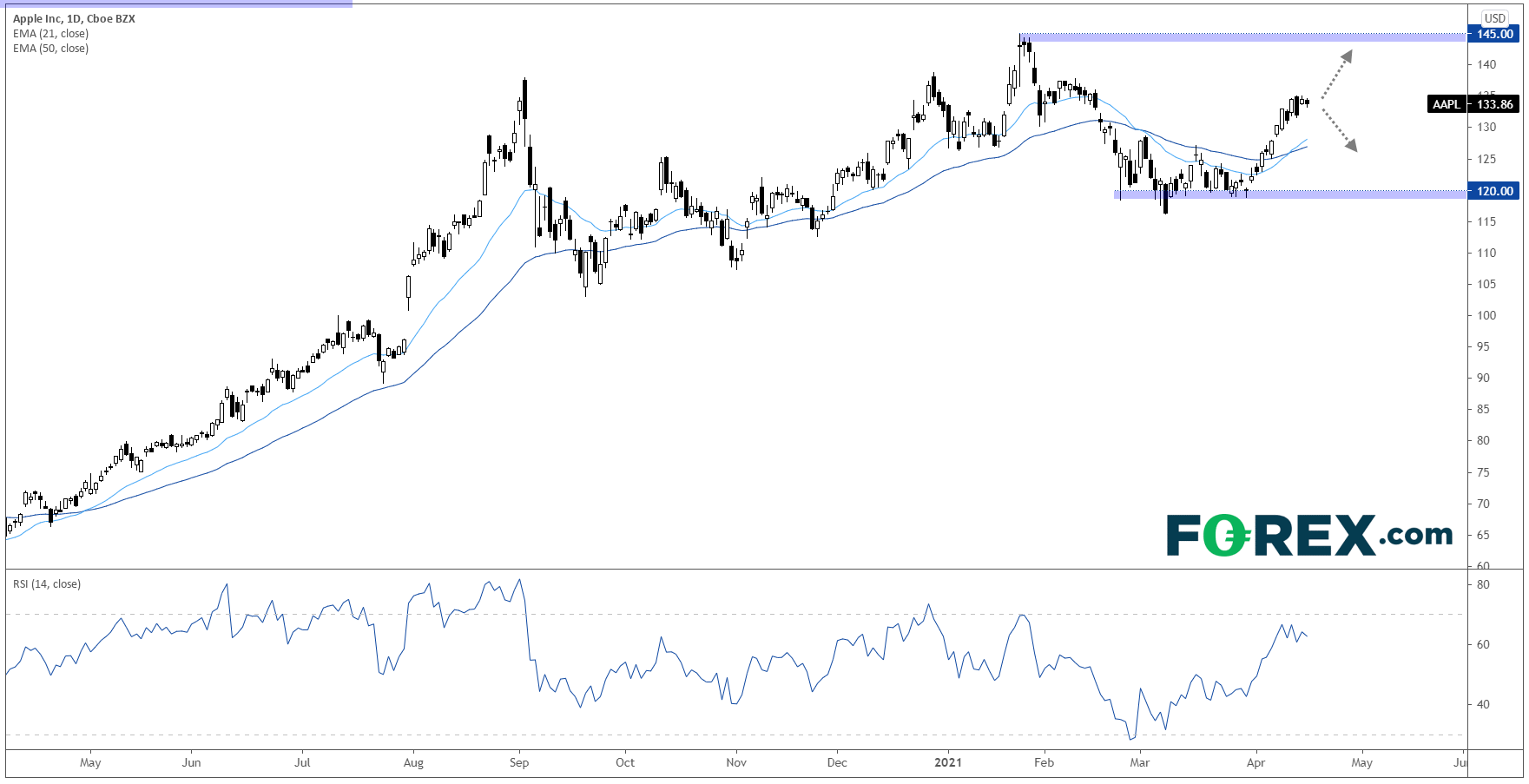Click the 140 price axis label
1529x784 pixels.
coord(1486,64)
